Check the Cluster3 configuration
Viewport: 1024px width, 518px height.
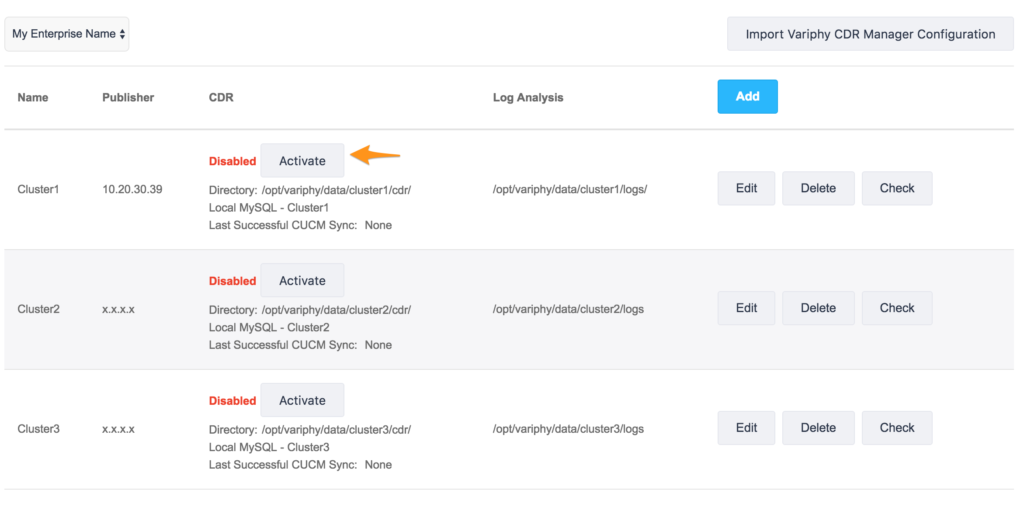897,428
